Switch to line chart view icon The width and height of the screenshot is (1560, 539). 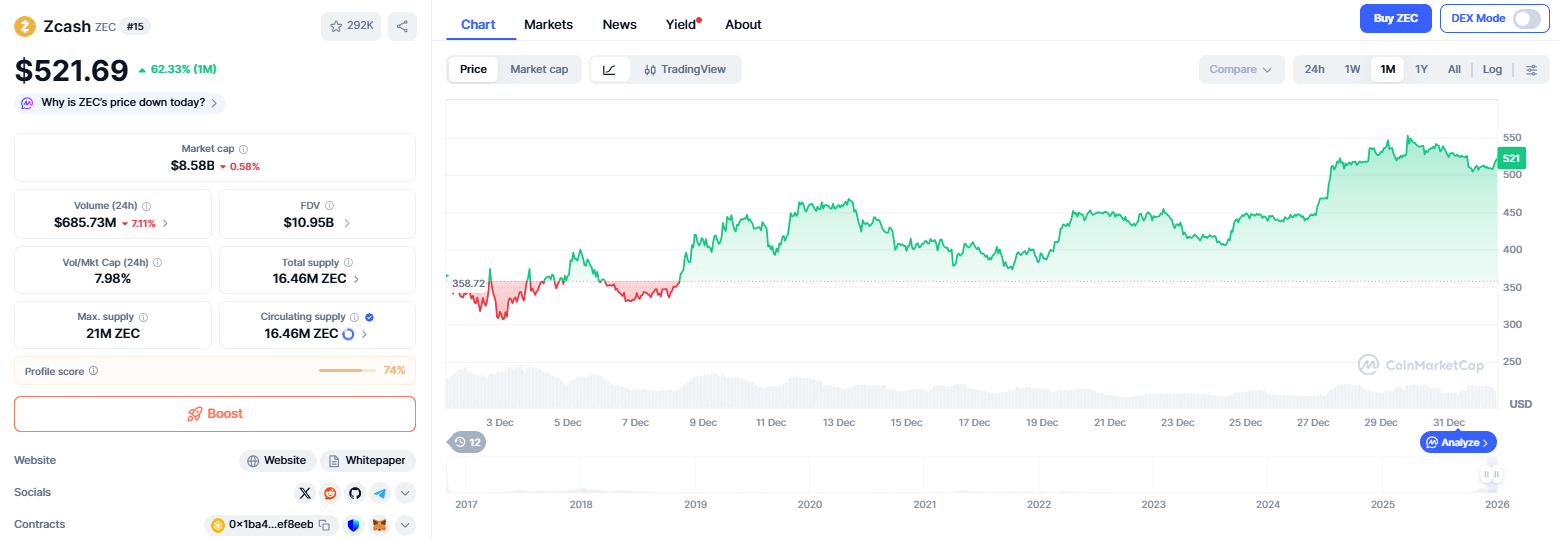point(610,69)
